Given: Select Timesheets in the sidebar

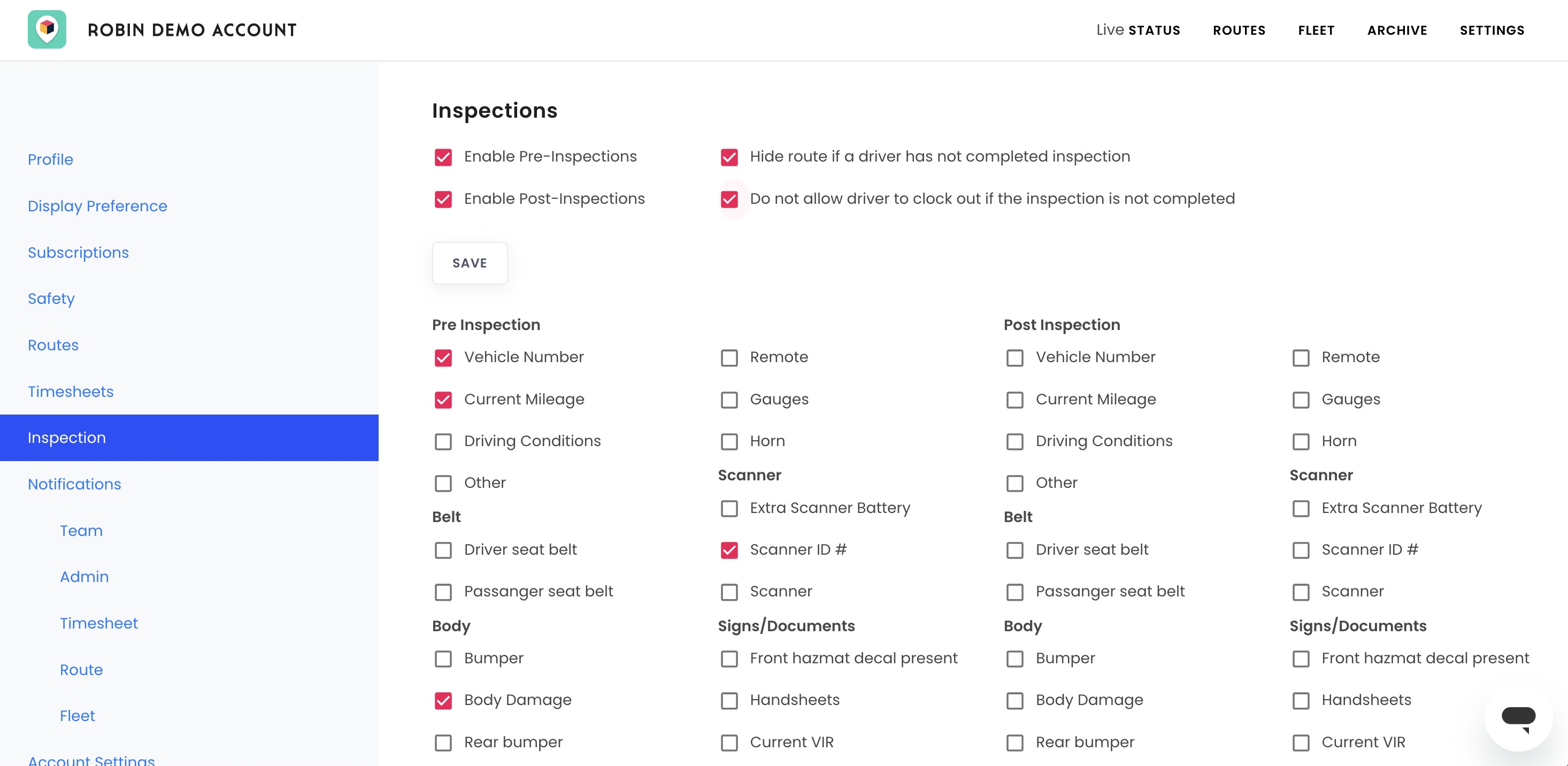Looking at the screenshot, I should point(71,392).
